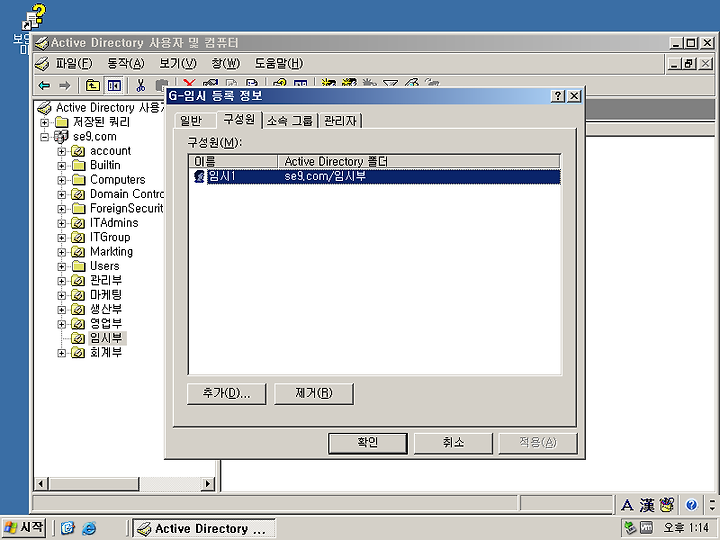Click tree pane horizontal scrollbar left arrow
The height and width of the screenshot is (540, 720).
point(41,484)
